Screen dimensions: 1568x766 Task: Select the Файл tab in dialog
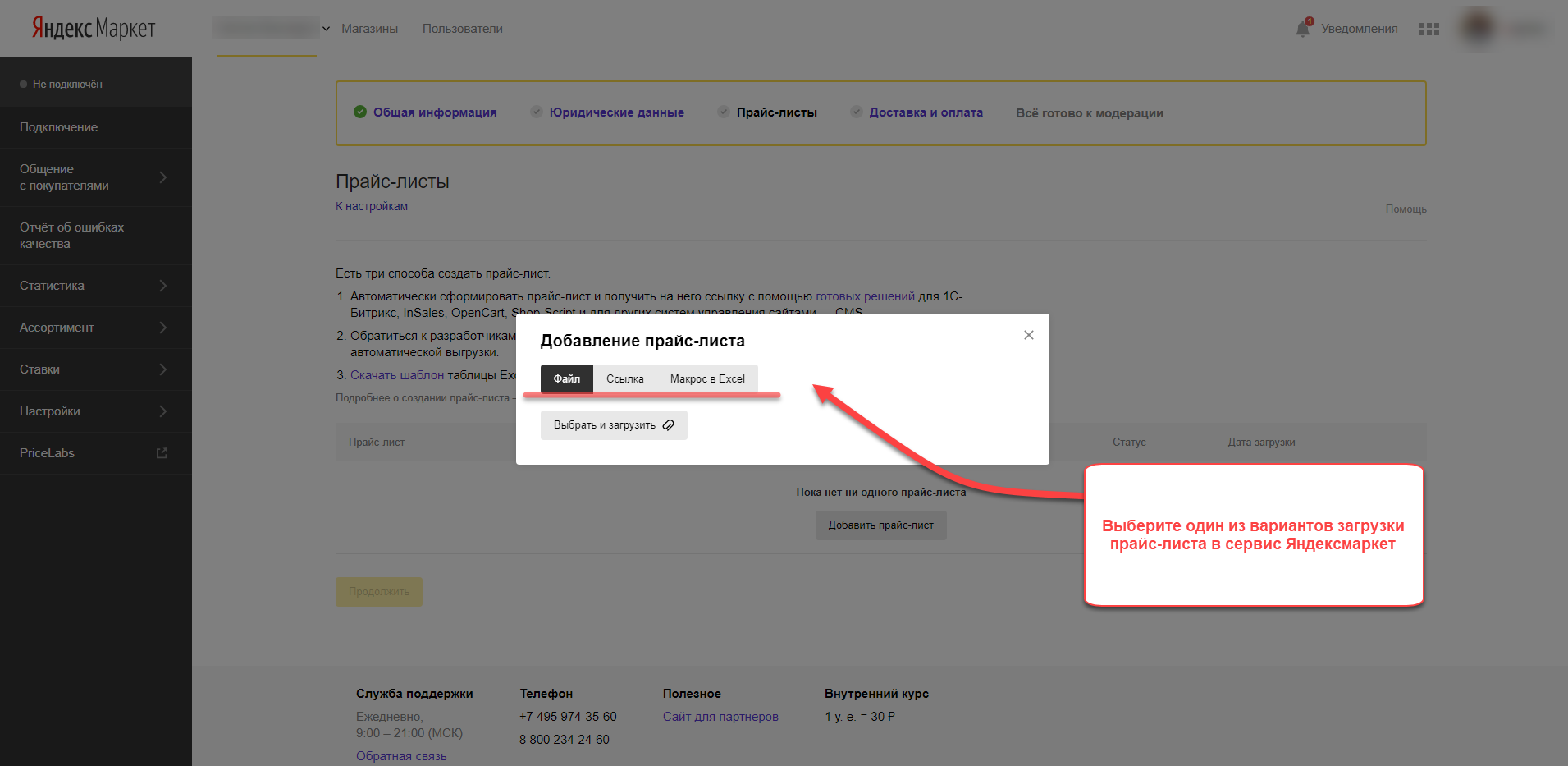[567, 378]
